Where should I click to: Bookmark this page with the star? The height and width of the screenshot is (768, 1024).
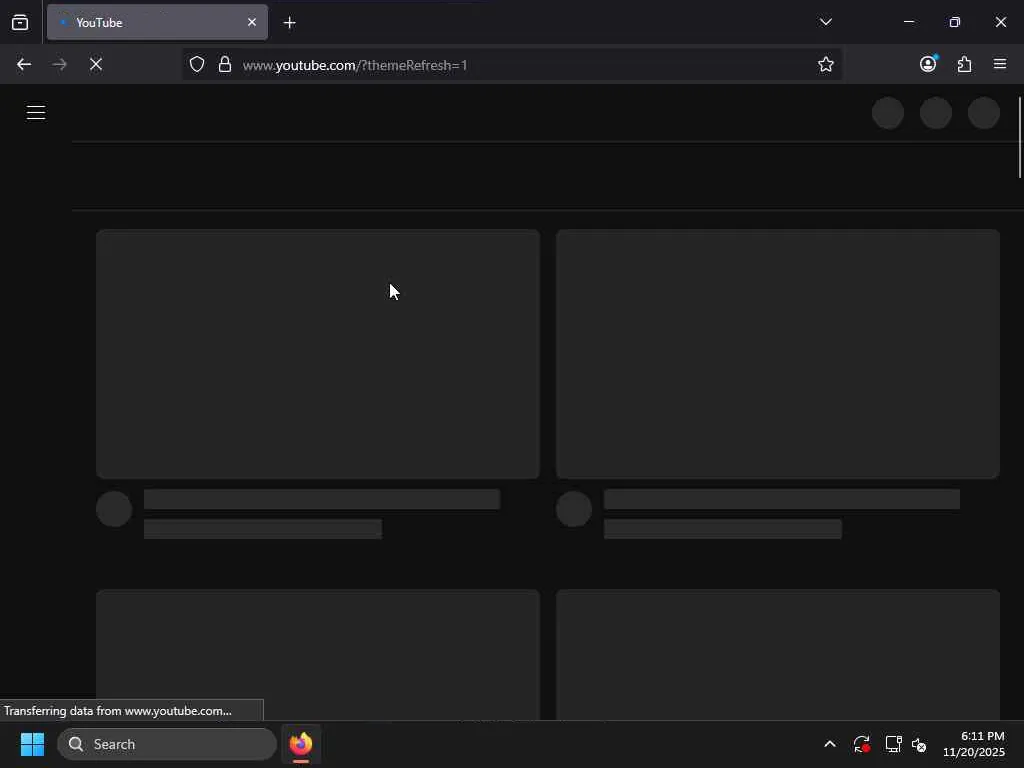click(825, 64)
